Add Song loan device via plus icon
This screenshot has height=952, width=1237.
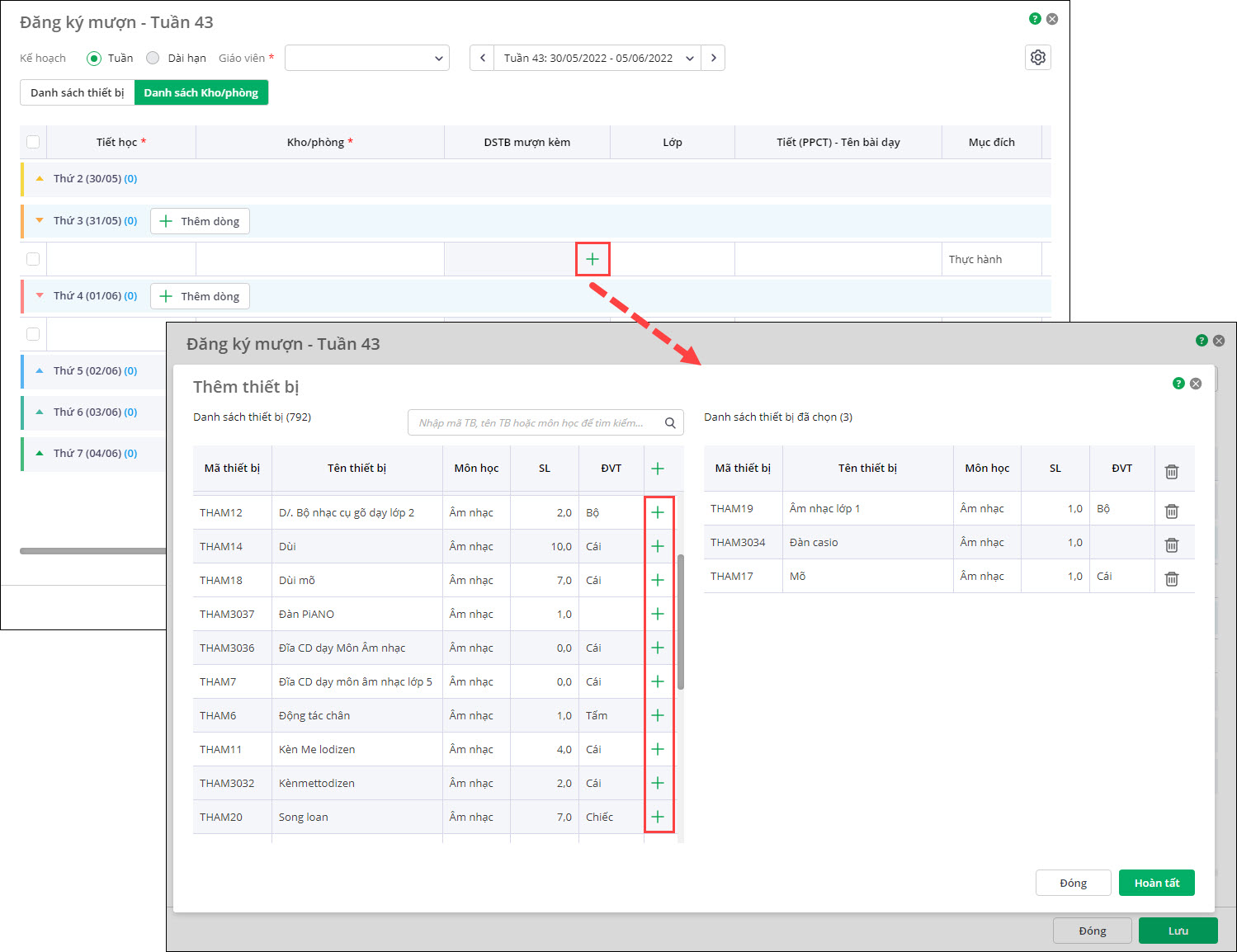658,817
